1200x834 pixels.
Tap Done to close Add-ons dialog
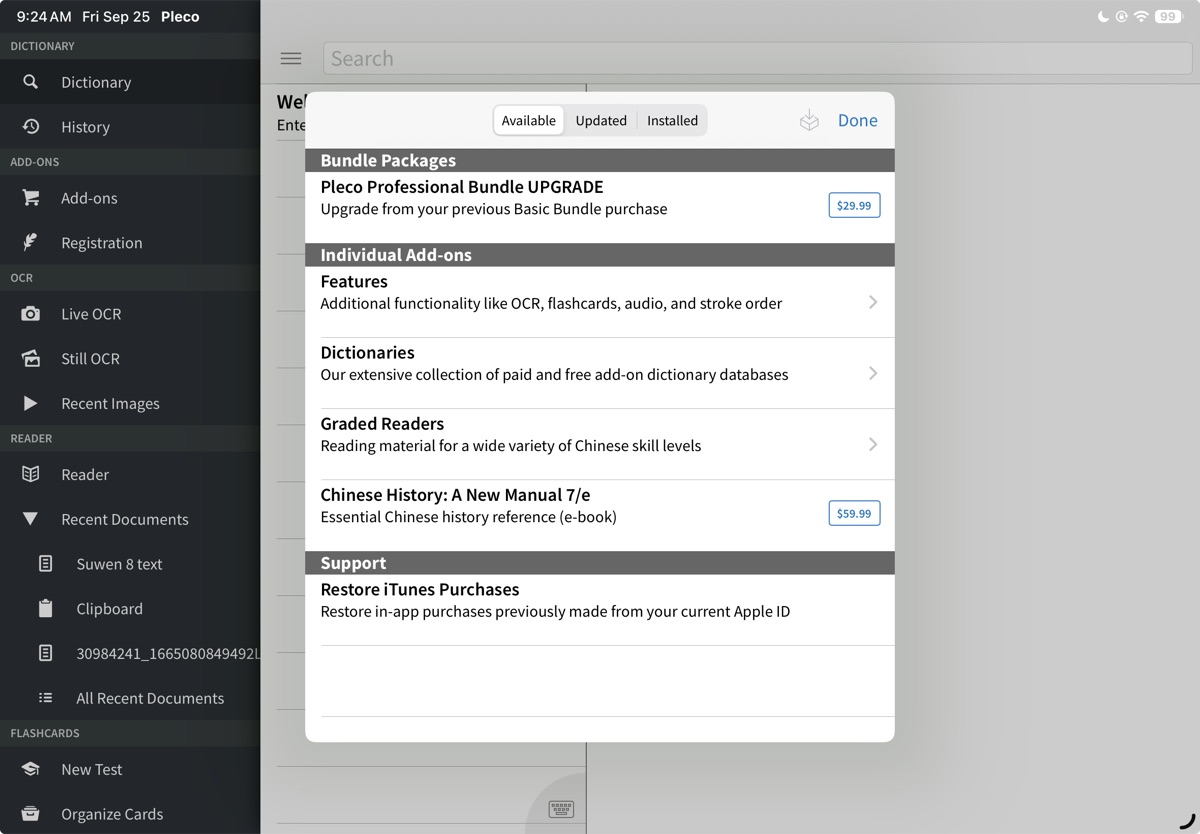(857, 120)
